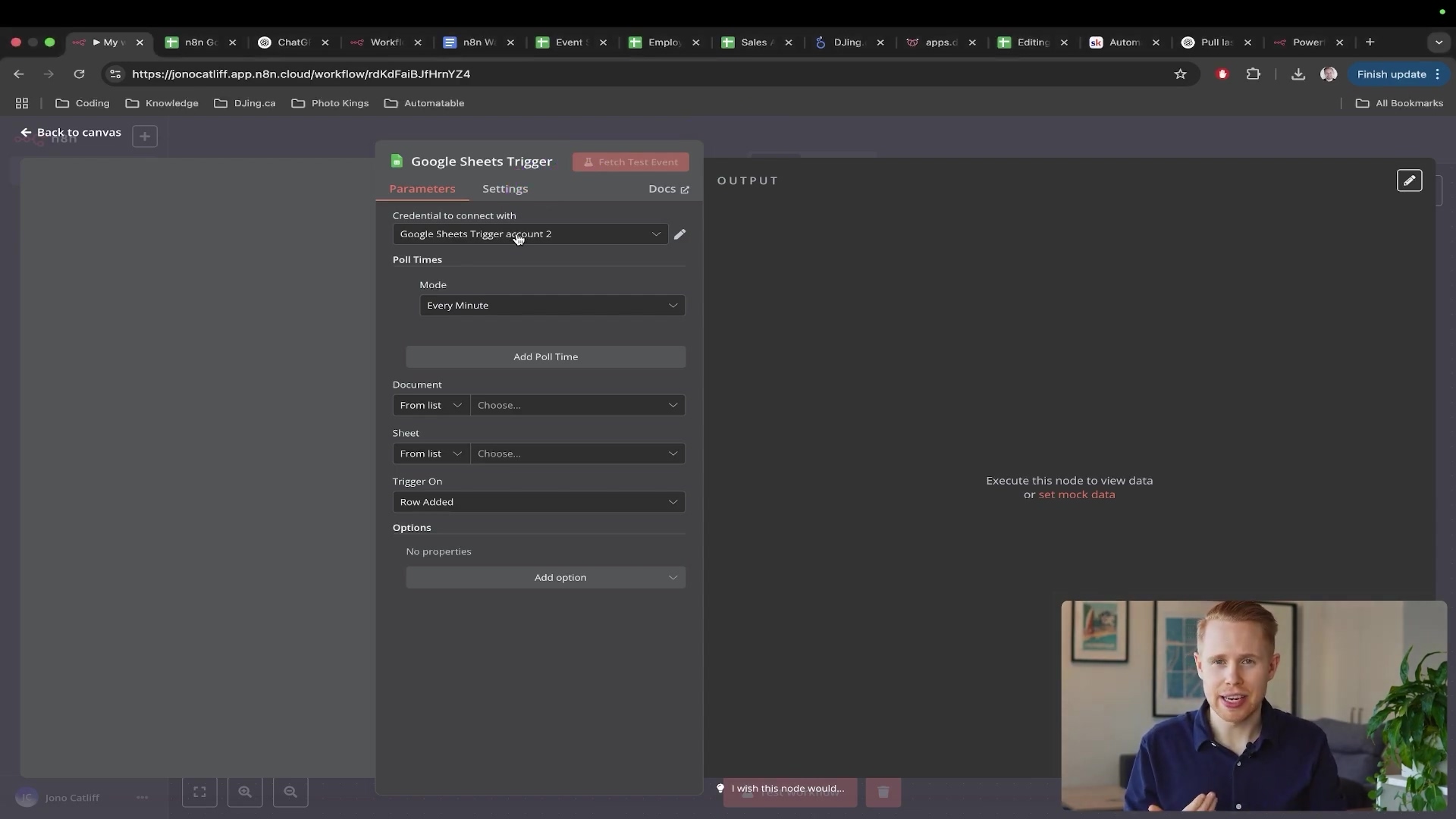This screenshot has height=819, width=1456.
Task: Click the zoom in magnifier icon
Action: click(x=245, y=792)
